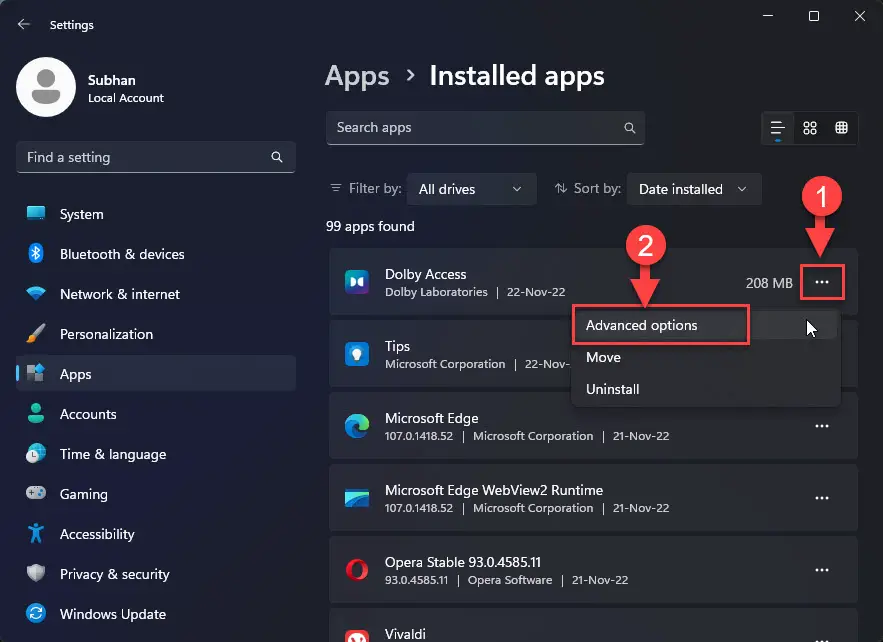Open the Subhan local account profile

[91, 87]
